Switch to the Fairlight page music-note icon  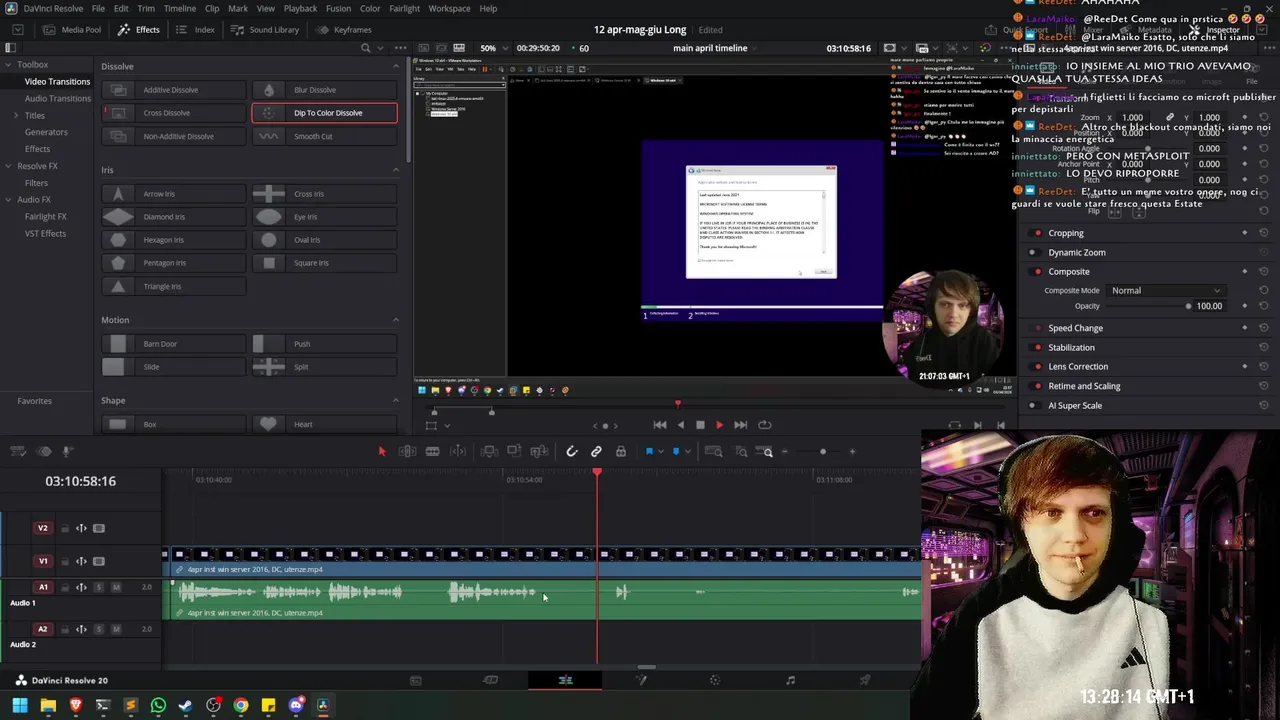pyautogui.click(x=790, y=680)
